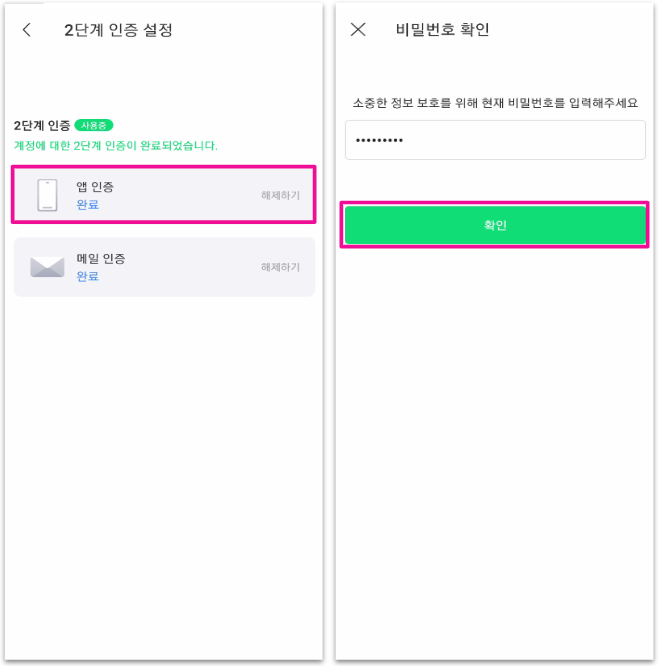Select the 앱 인증 label text
The image size is (659, 666).
tap(95, 187)
